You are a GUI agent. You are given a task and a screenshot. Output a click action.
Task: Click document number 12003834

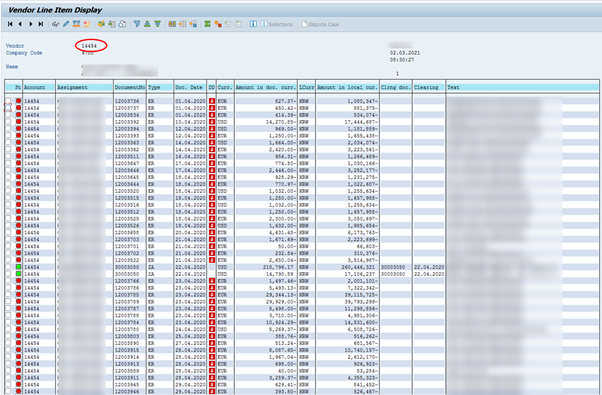(127, 115)
